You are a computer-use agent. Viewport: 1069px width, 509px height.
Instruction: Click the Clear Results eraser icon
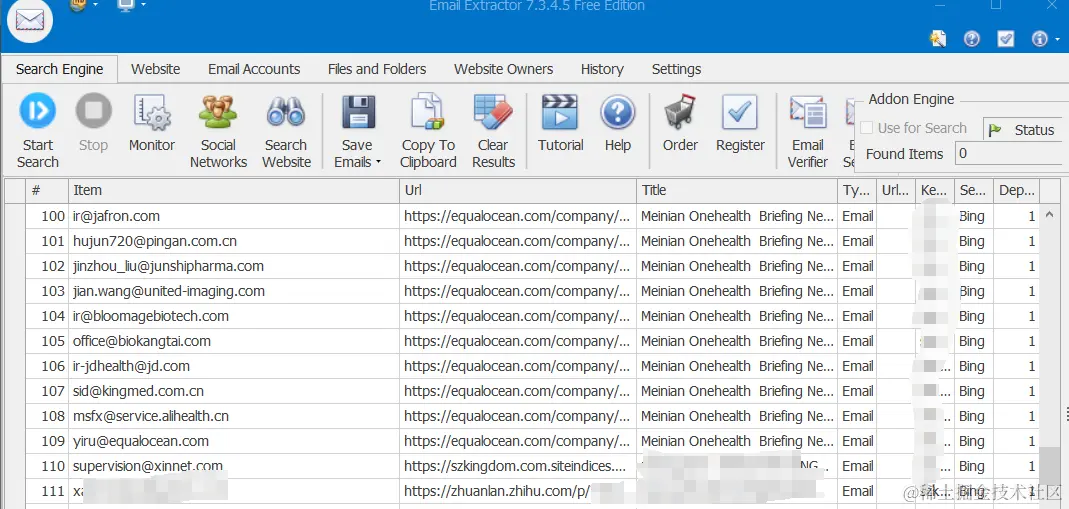click(x=493, y=112)
